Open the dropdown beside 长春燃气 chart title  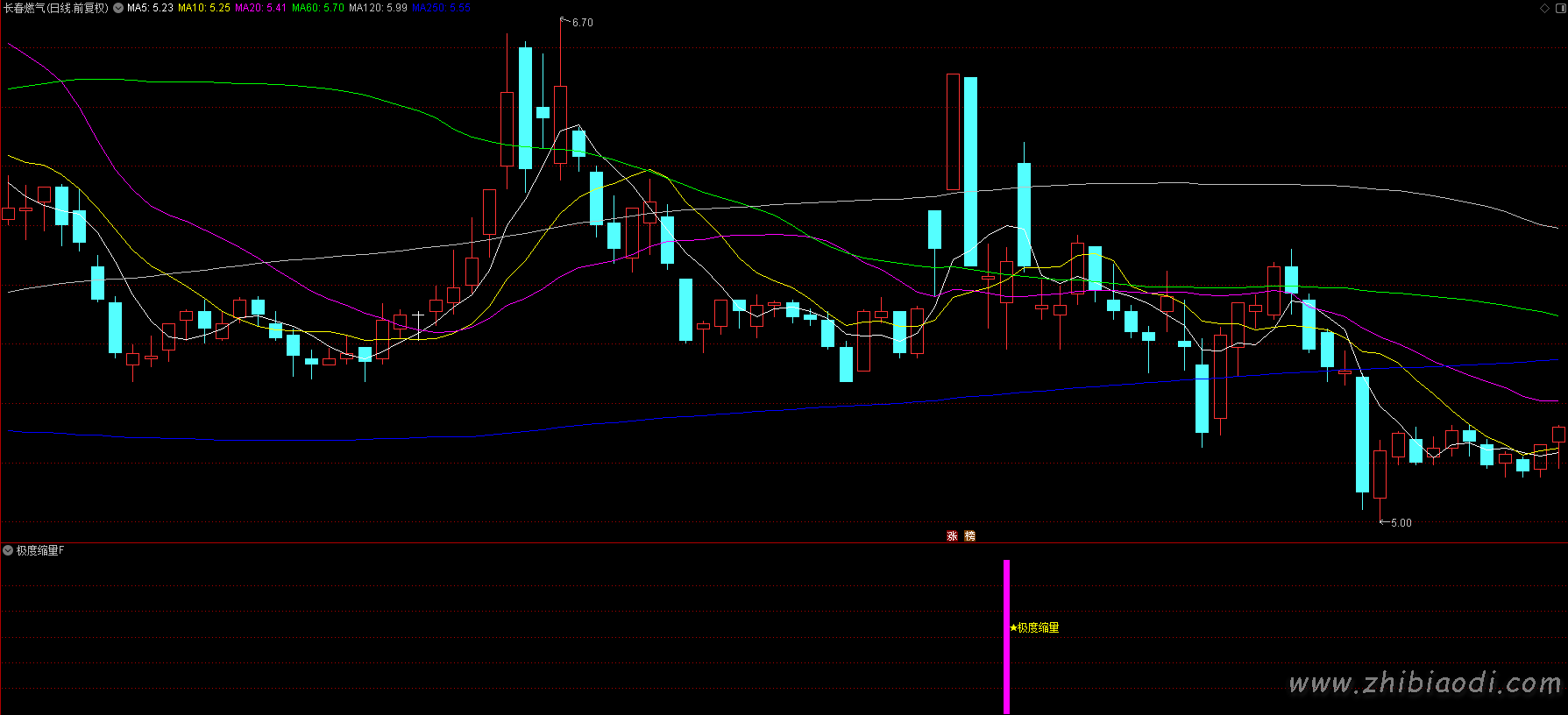[118, 8]
